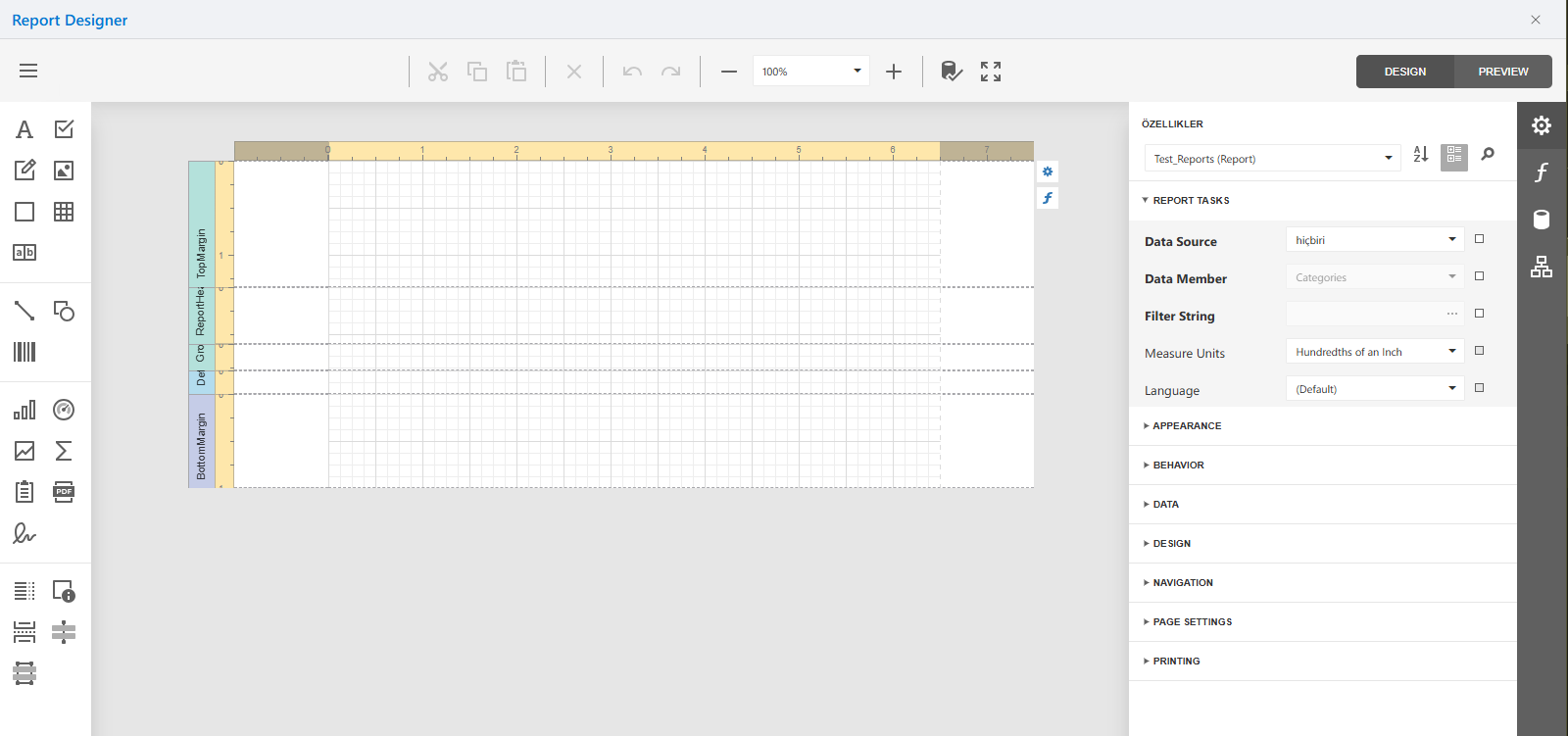Viewport: 1568px width, 736px height.
Task: Zoom out with the minus button
Action: pyautogui.click(x=729, y=72)
